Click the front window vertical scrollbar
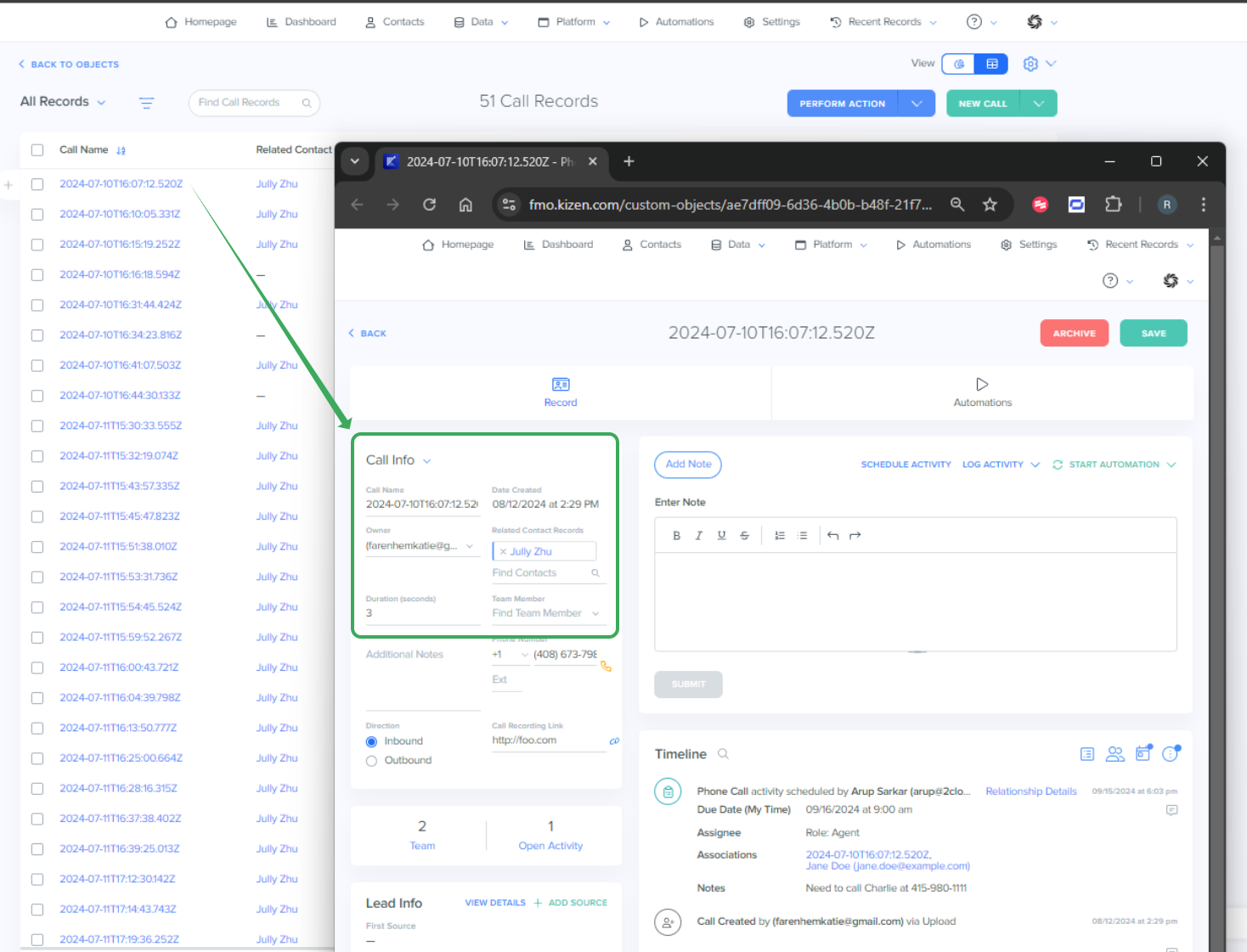 tap(1216, 589)
